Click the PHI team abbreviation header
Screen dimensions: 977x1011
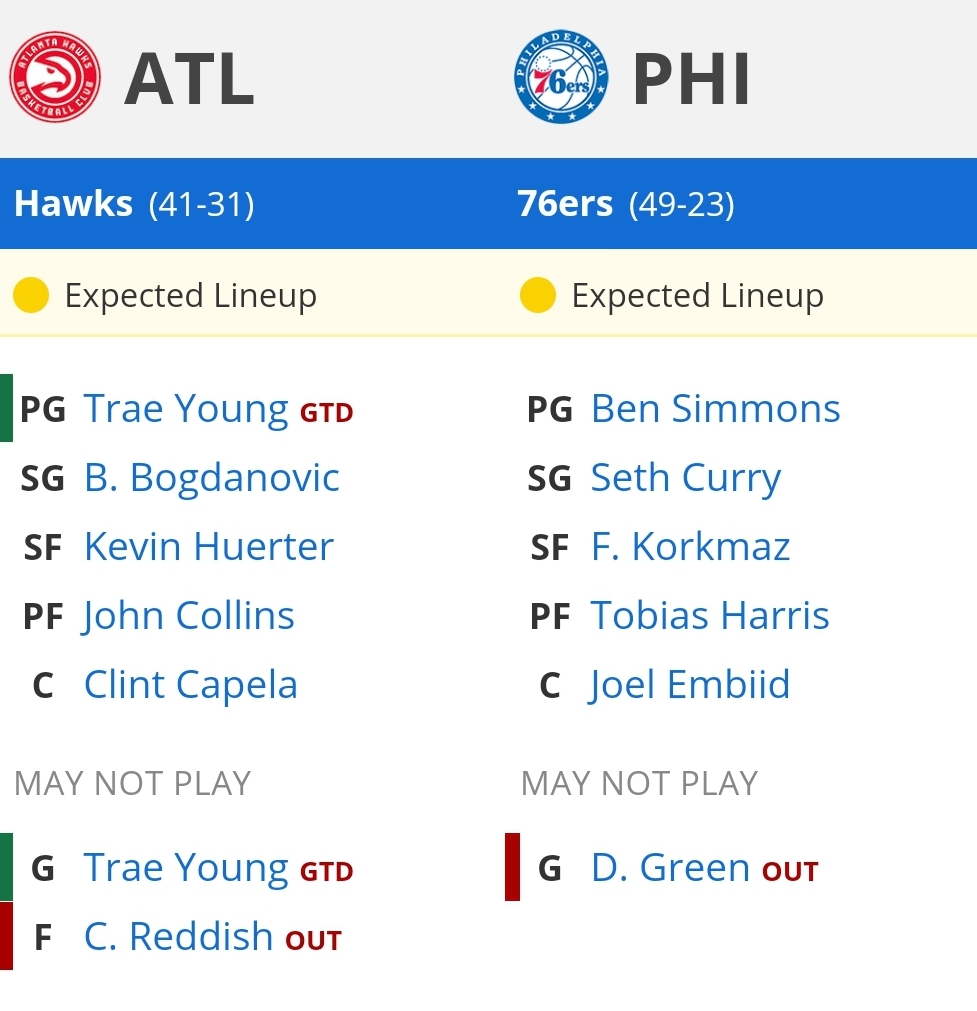691,79
